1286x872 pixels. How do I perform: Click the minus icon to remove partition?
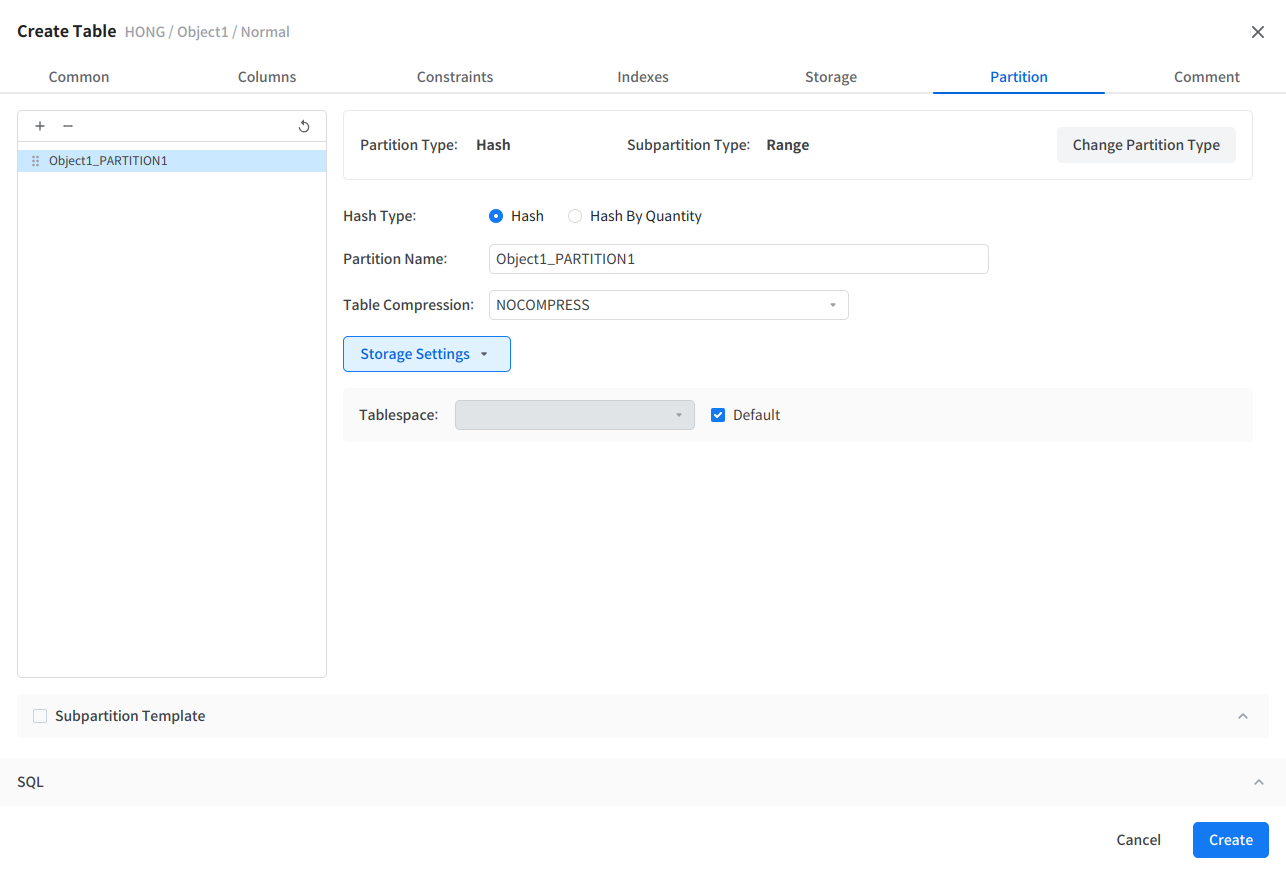pos(68,126)
